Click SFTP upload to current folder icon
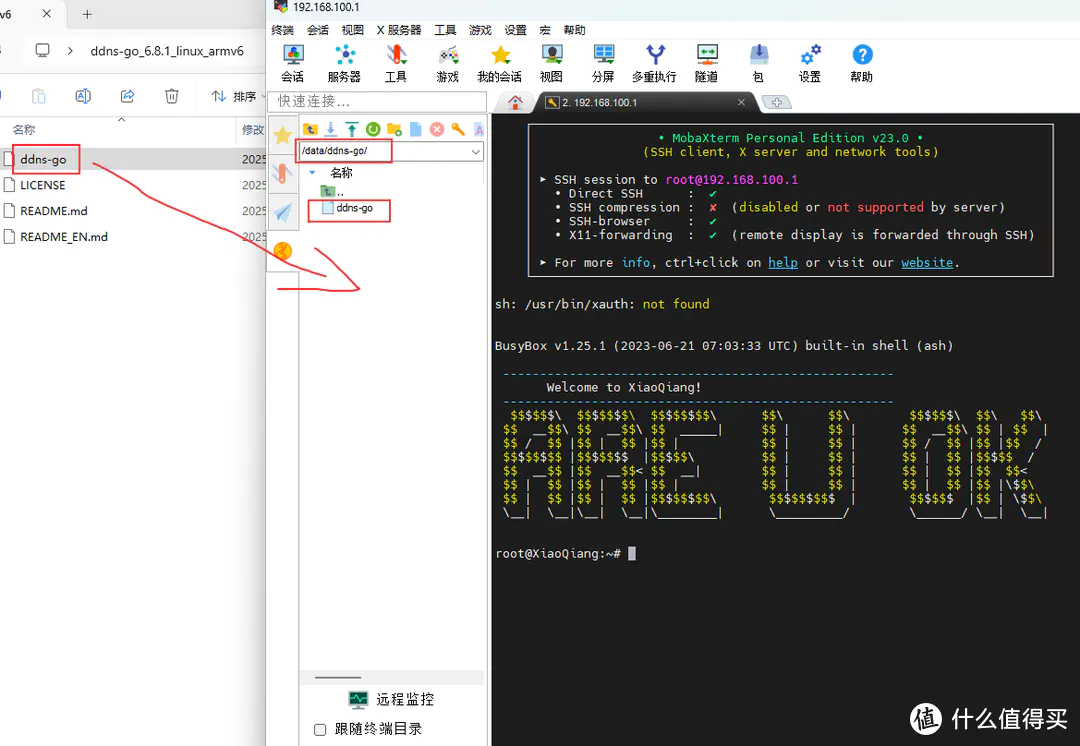The height and width of the screenshot is (746, 1080). tap(352, 129)
